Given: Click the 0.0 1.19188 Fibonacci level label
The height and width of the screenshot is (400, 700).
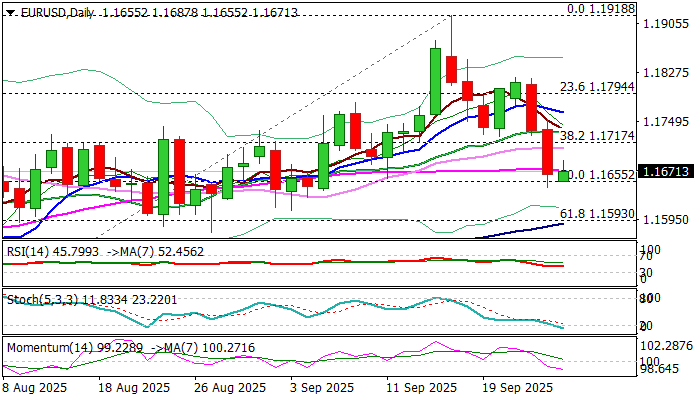Looking at the screenshot, I should coord(600,8).
